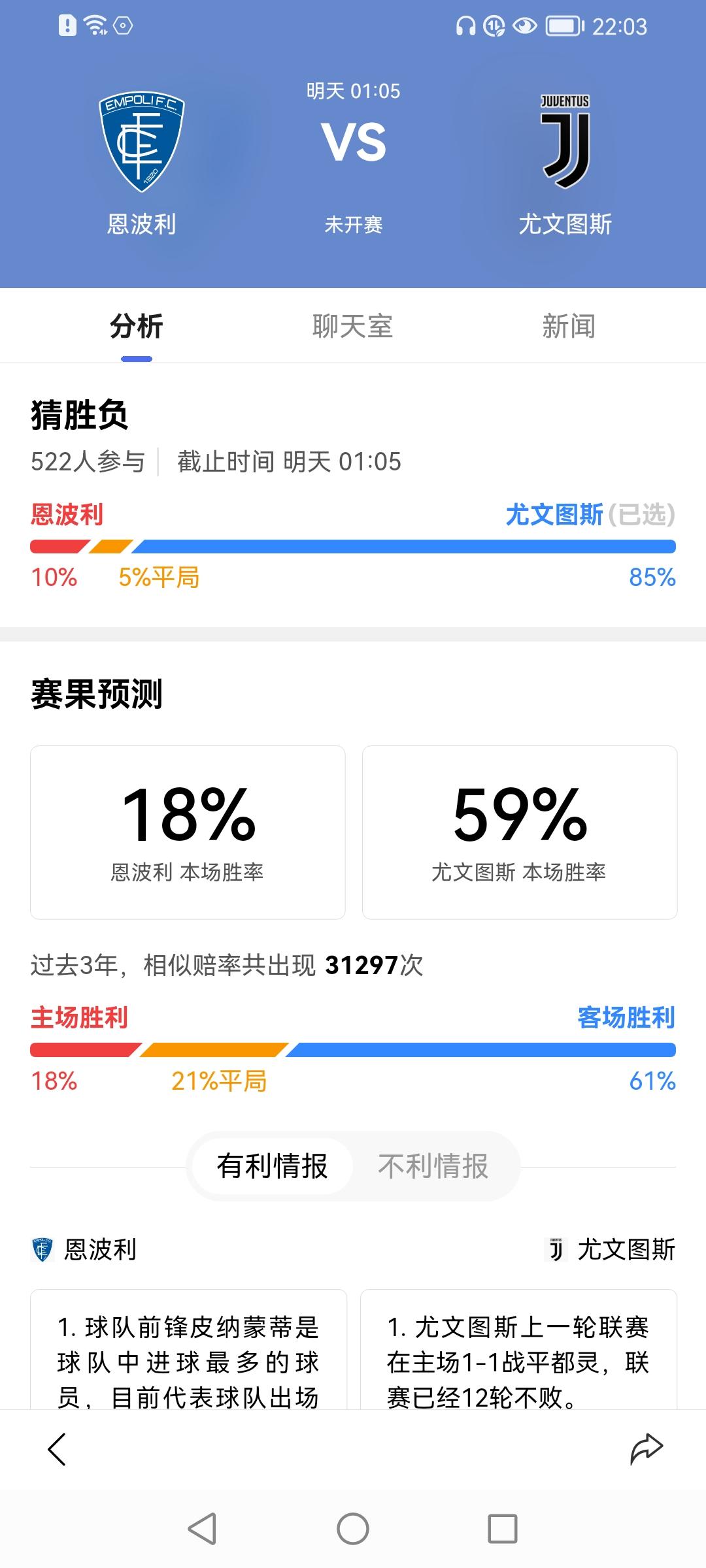This screenshot has width=706, height=1568.
Task: Vote for 恩波利 in 猜胜负
Action: pos(67,515)
